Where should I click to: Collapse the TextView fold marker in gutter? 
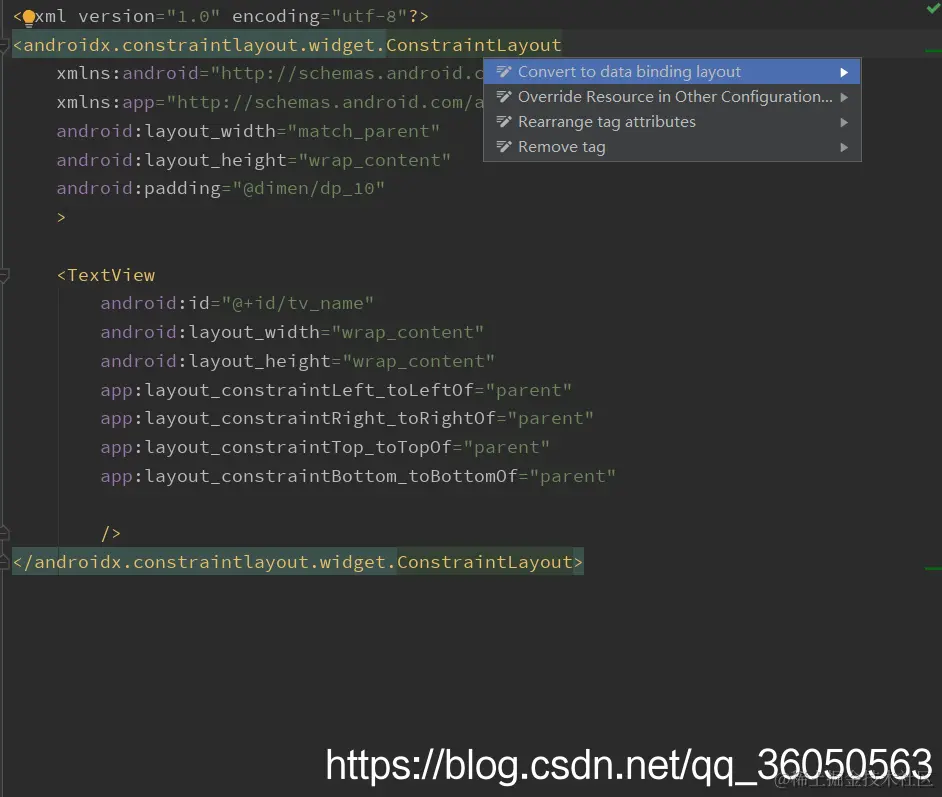point(4,276)
